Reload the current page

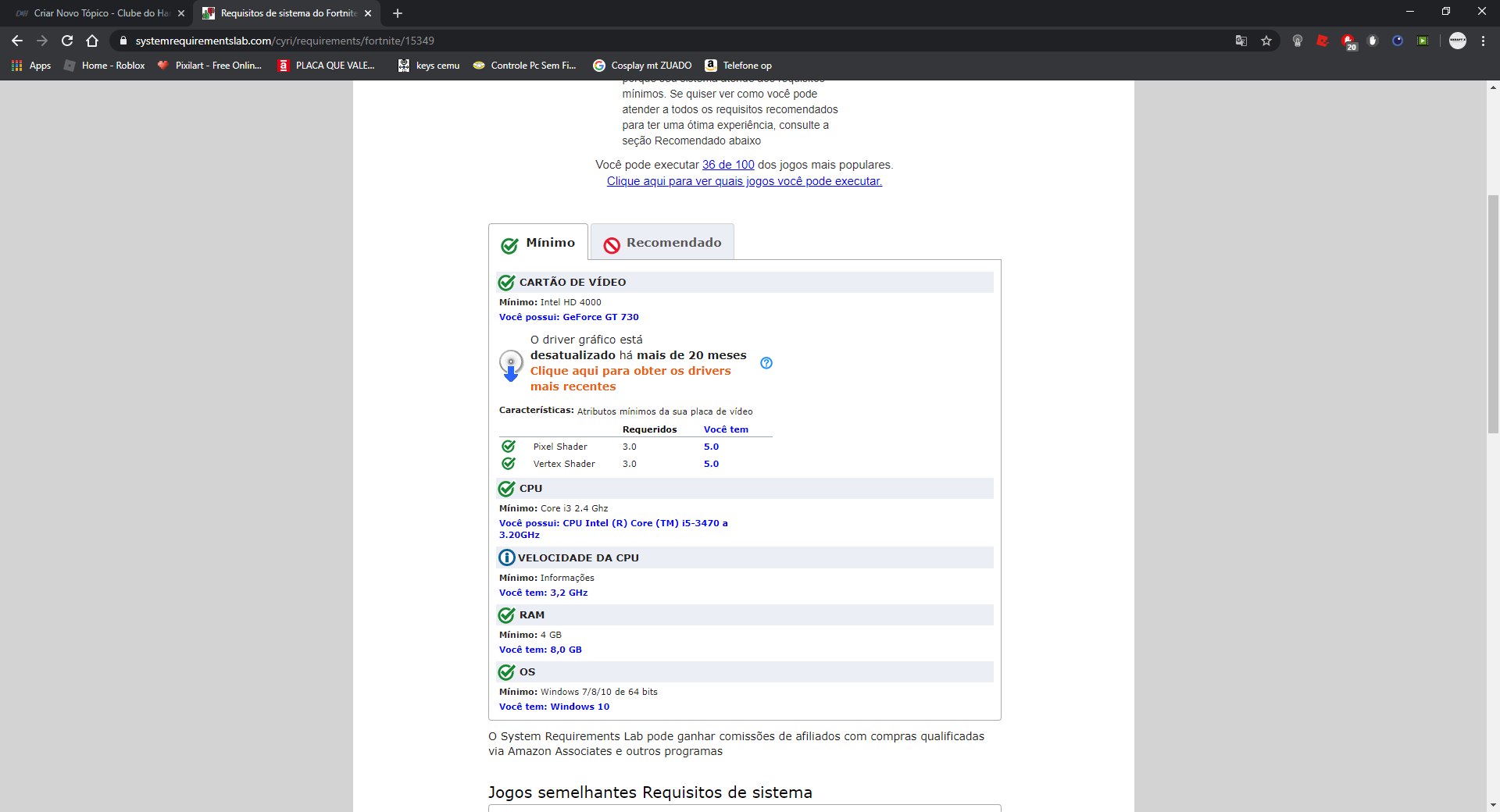pos(67,41)
